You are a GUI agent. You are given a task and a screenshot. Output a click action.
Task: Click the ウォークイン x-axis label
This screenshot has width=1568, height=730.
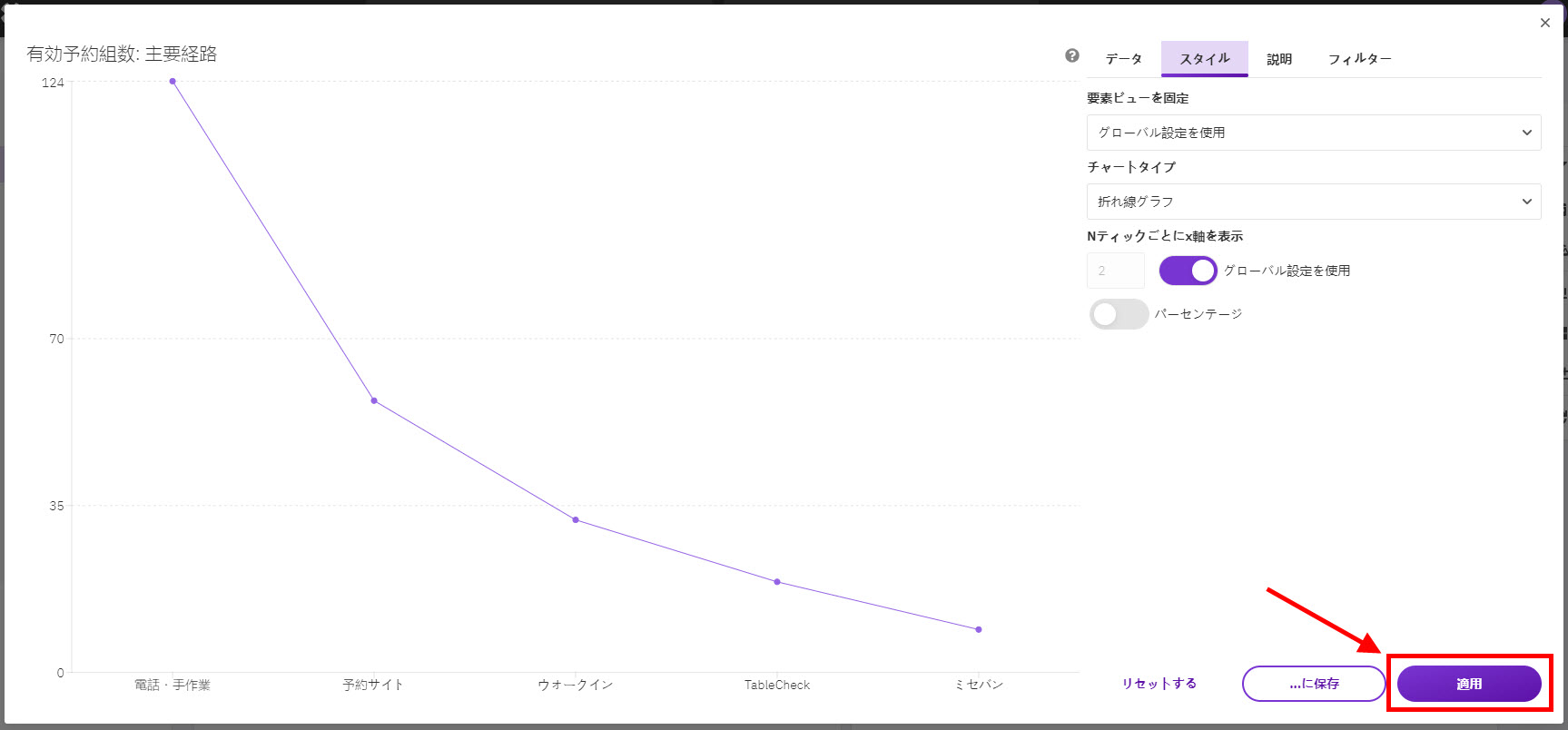click(576, 685)
